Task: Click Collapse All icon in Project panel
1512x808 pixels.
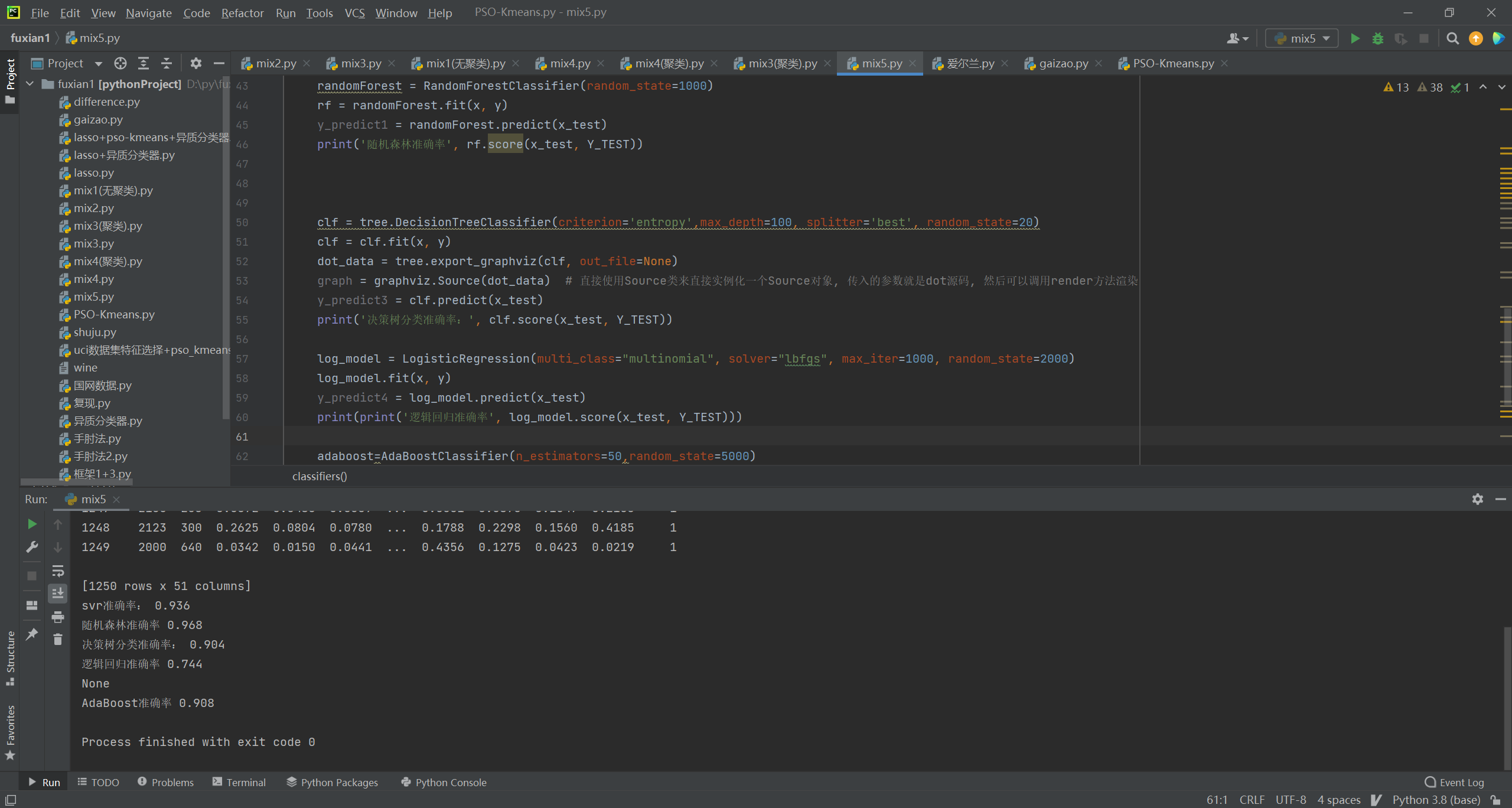Action: [x=167, y=63]
